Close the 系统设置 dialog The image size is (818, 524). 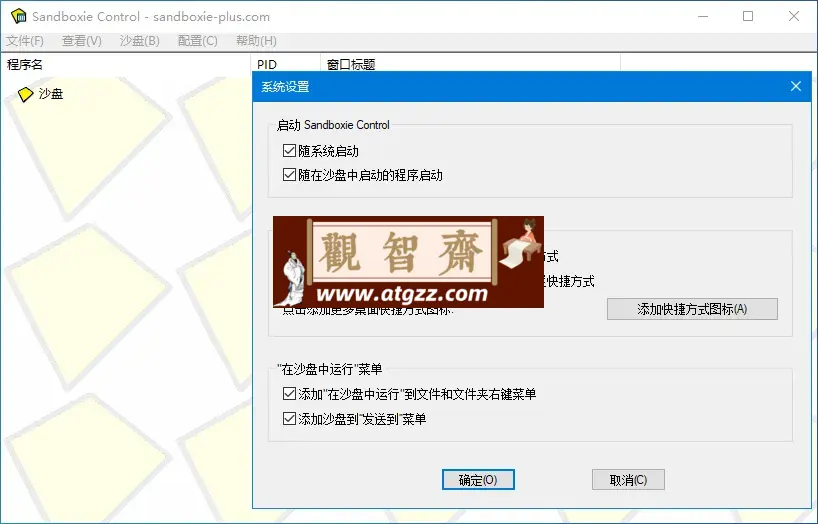click(796, 86)
